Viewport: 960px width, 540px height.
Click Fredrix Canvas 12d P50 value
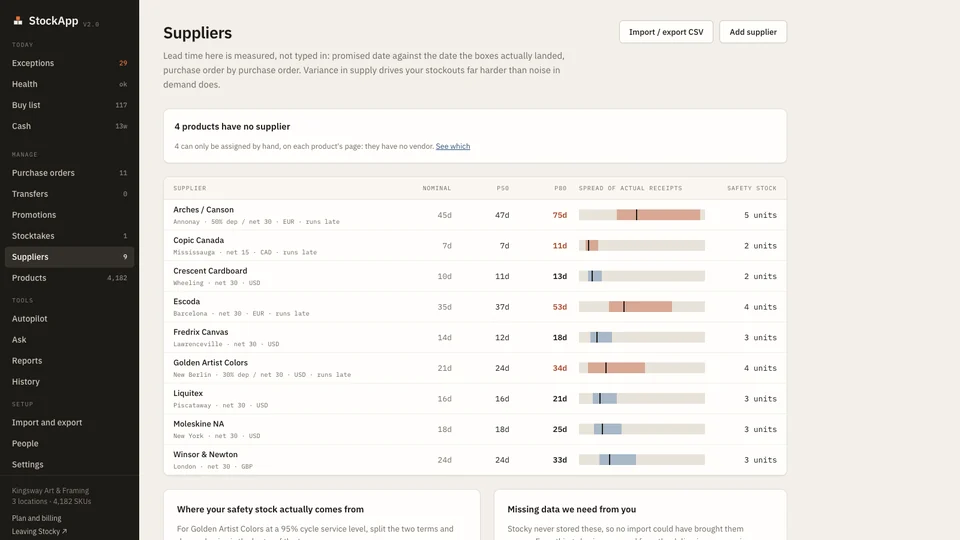point(502,337)
